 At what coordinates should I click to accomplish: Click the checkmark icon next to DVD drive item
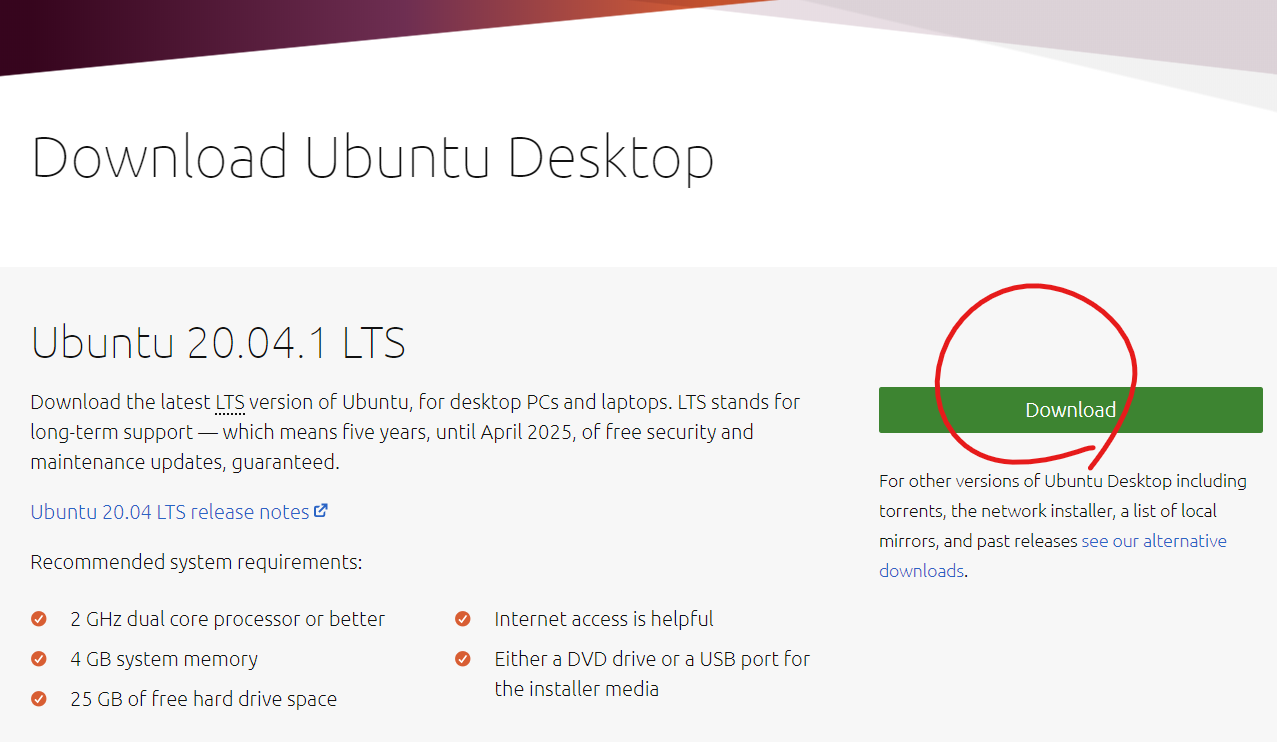tap(463, 659)
